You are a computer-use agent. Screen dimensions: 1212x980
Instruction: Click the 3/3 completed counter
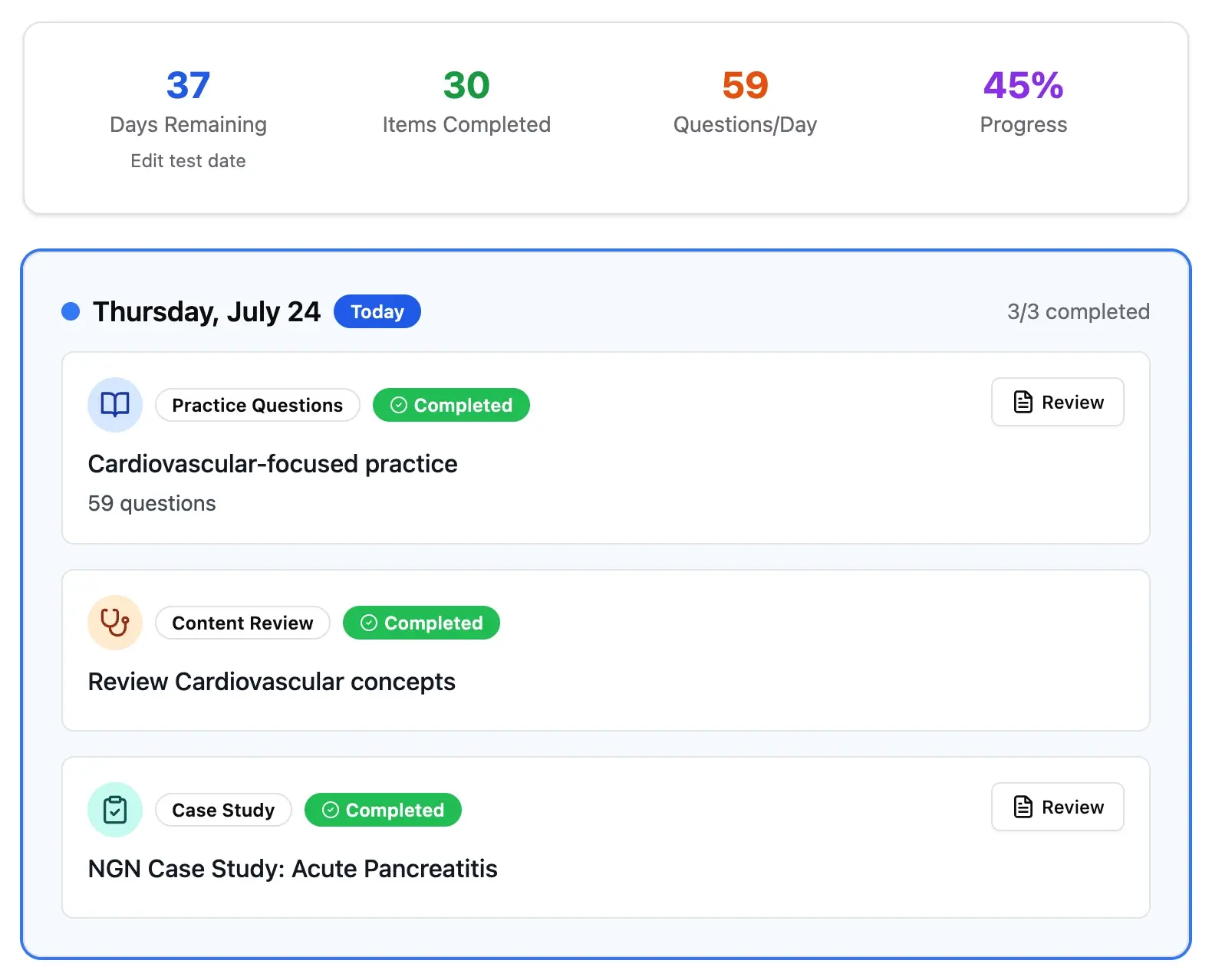(1078, 311)
